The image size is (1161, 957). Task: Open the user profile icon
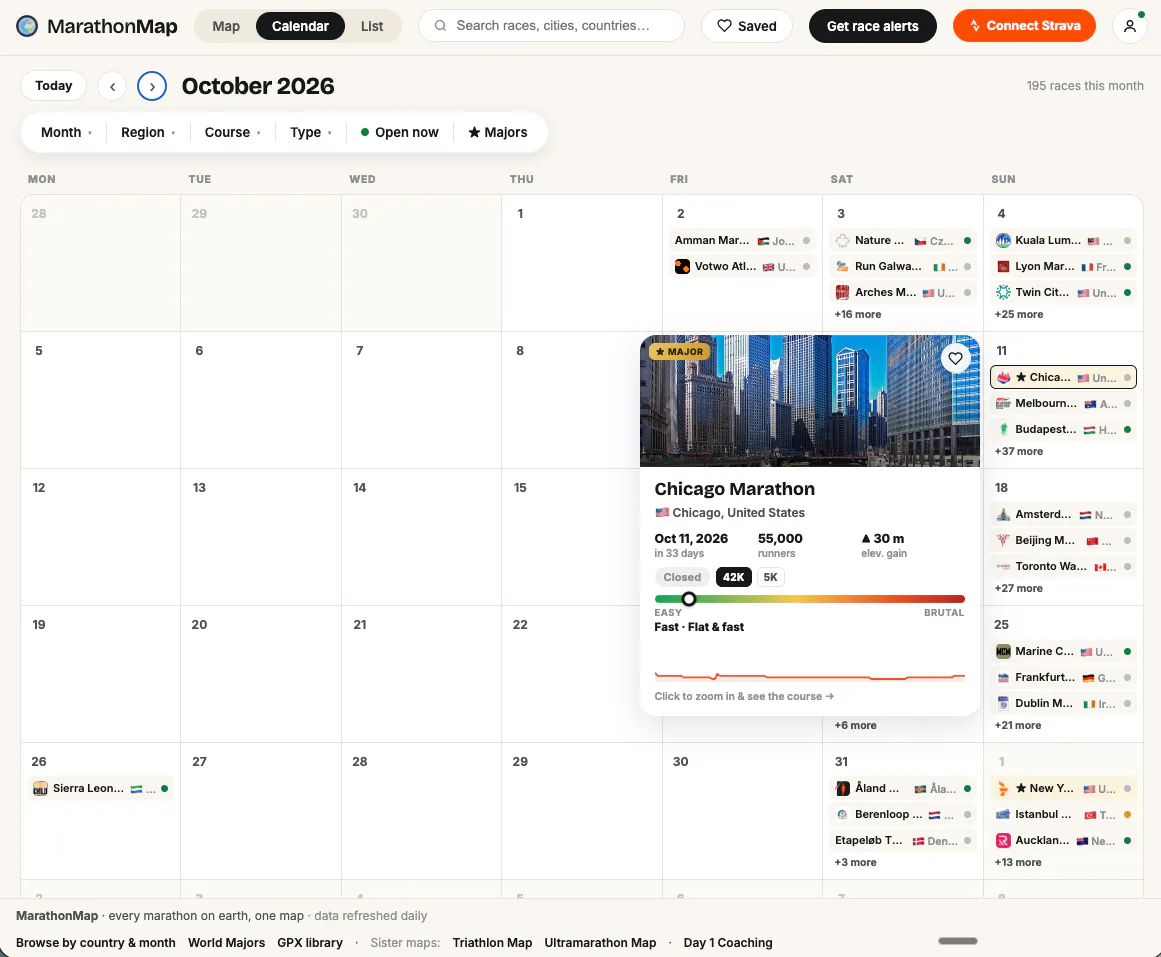click(1129, 26)
